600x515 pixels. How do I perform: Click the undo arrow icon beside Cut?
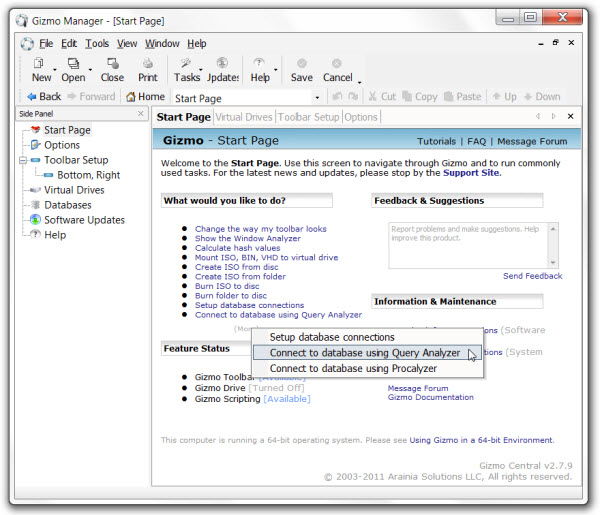pos(337,97)
